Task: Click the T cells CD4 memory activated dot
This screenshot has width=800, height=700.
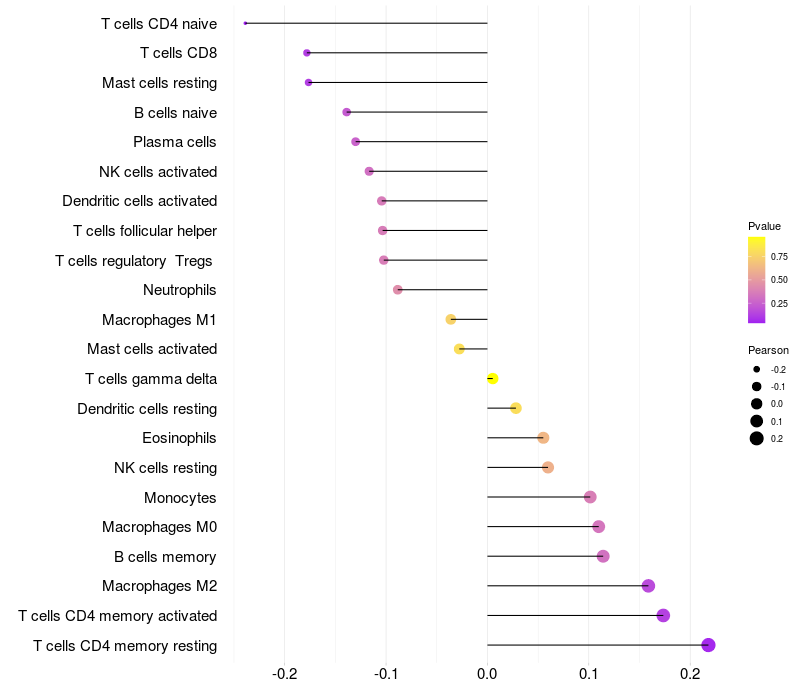Action: click(x=663, y=615)
